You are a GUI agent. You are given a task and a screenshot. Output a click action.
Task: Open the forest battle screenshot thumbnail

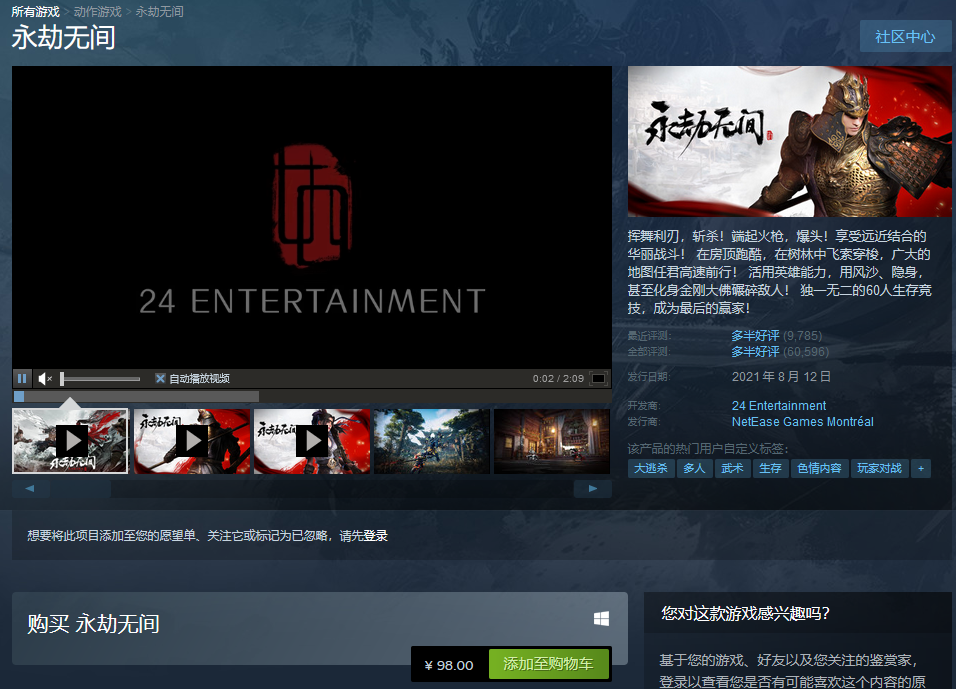click(432, 441)
